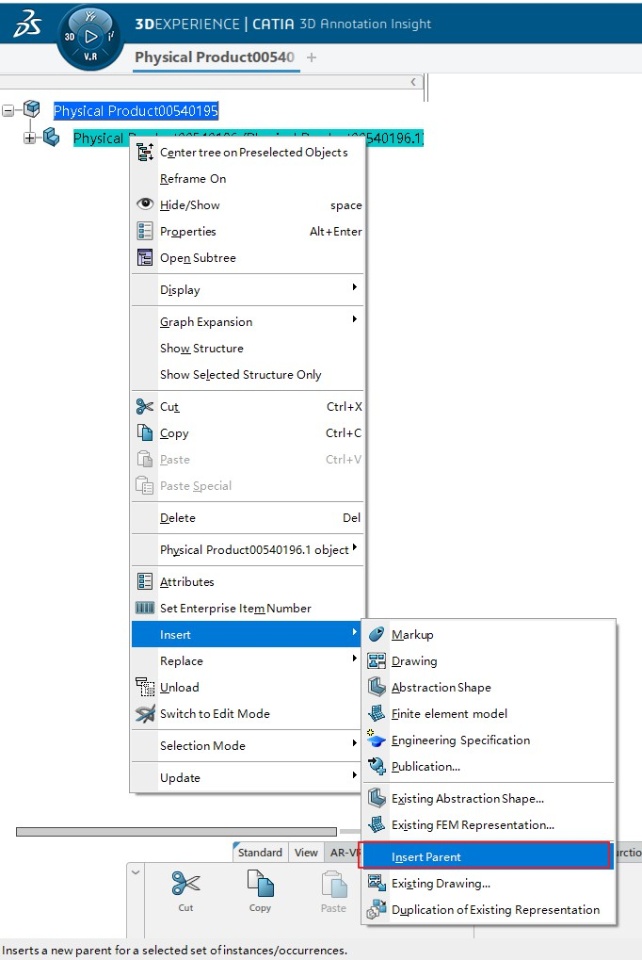Image resolution: width=642 pixels, height=960 pixels.
Task: Open the 3D compass play button
Action: (x=91, y=37)
